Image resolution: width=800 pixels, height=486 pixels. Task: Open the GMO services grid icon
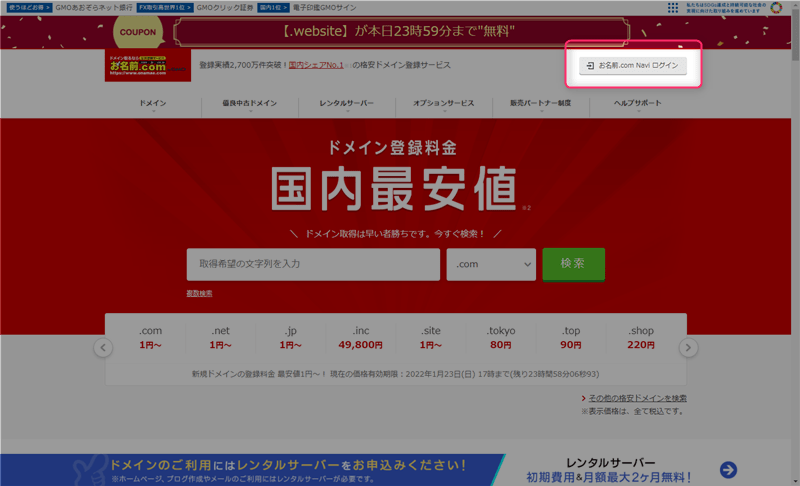672,8
